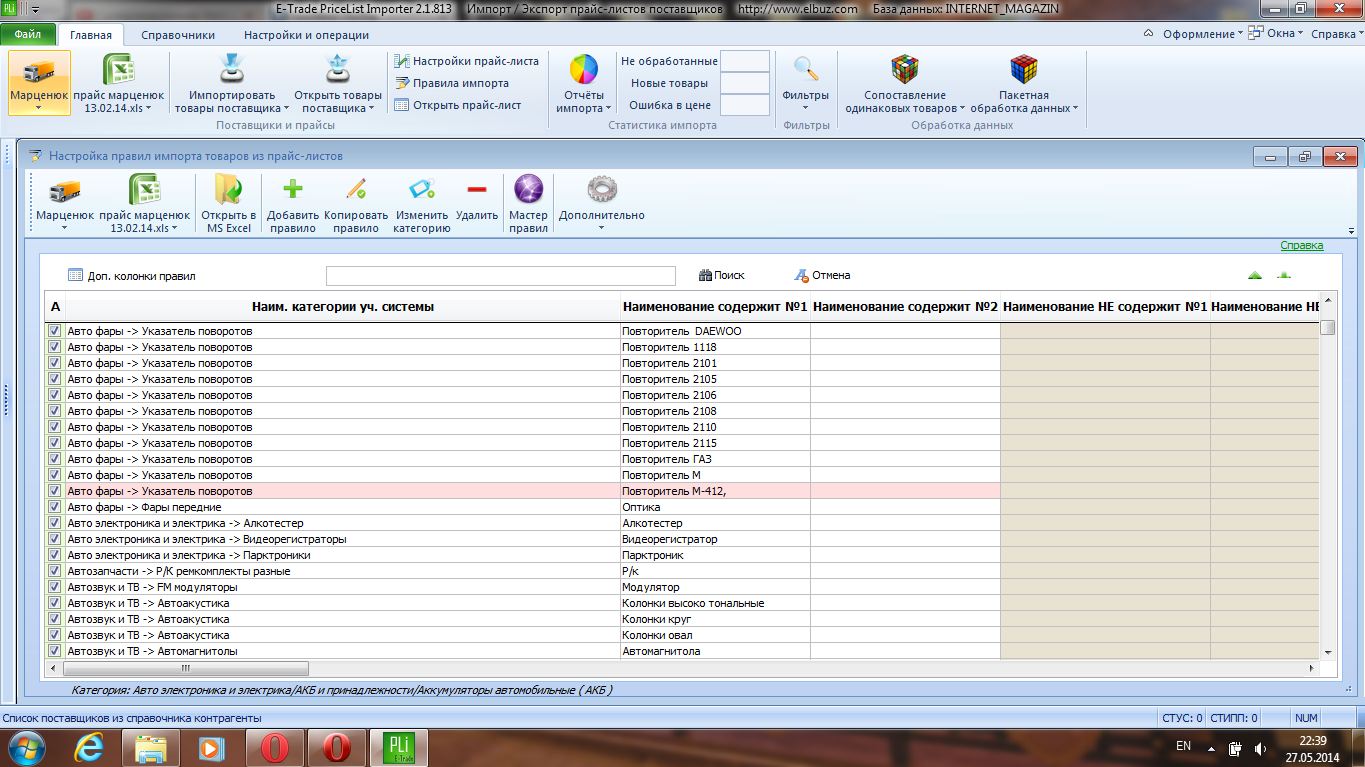Click Открыть прайс-лист in the ribbon

pyautogui.click(x=457, y=105)
